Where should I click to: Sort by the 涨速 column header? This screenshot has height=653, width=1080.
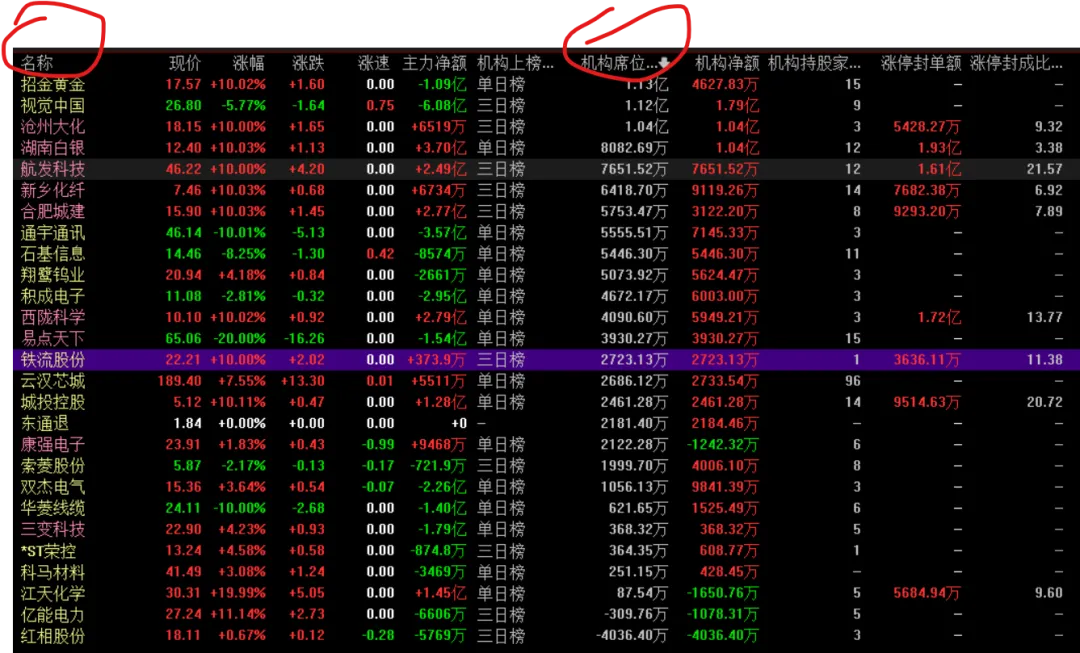tap(374, 63)
